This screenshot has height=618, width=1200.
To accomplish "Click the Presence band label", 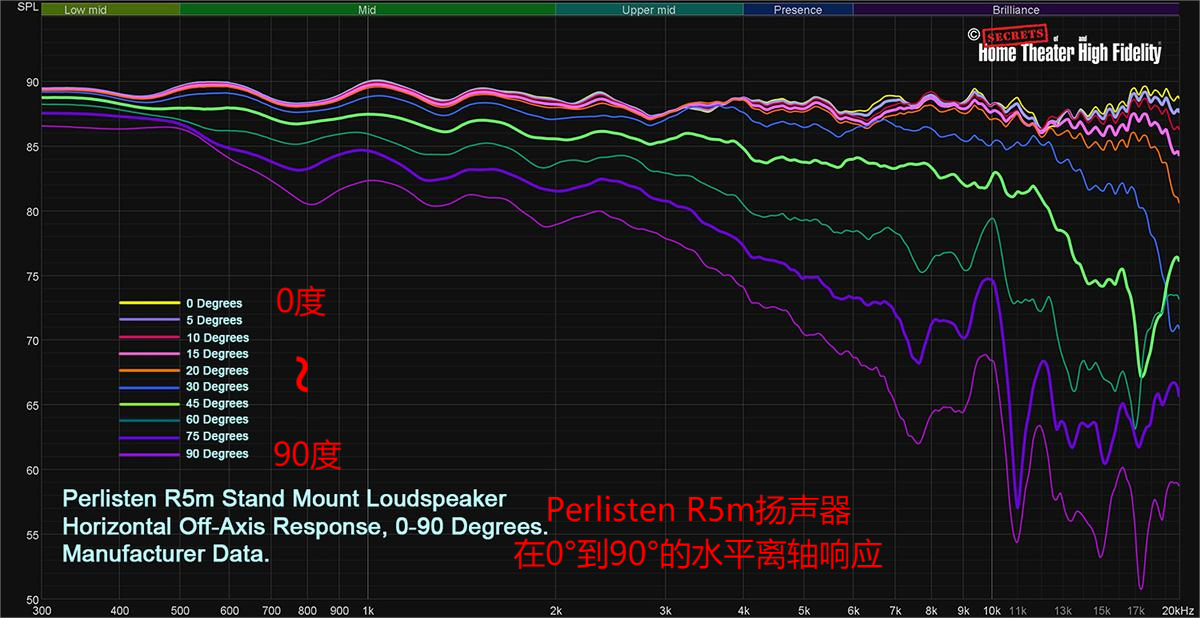I will tap(797, 10).
